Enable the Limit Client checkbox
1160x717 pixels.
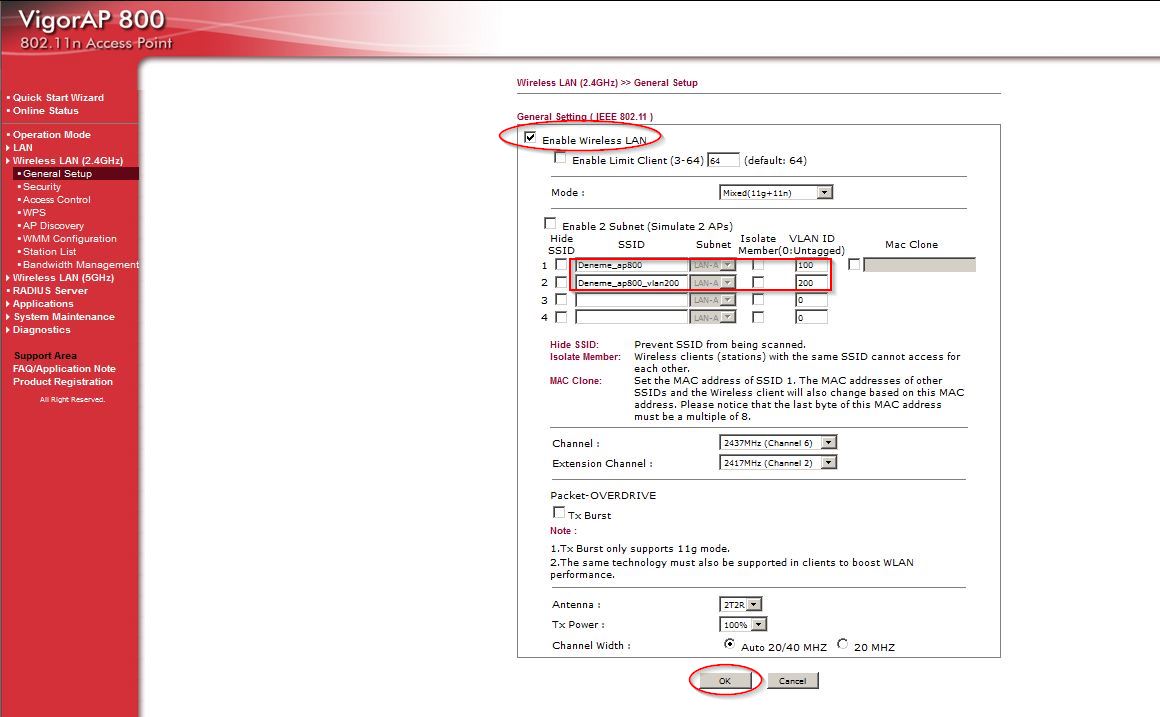(560, 158)
